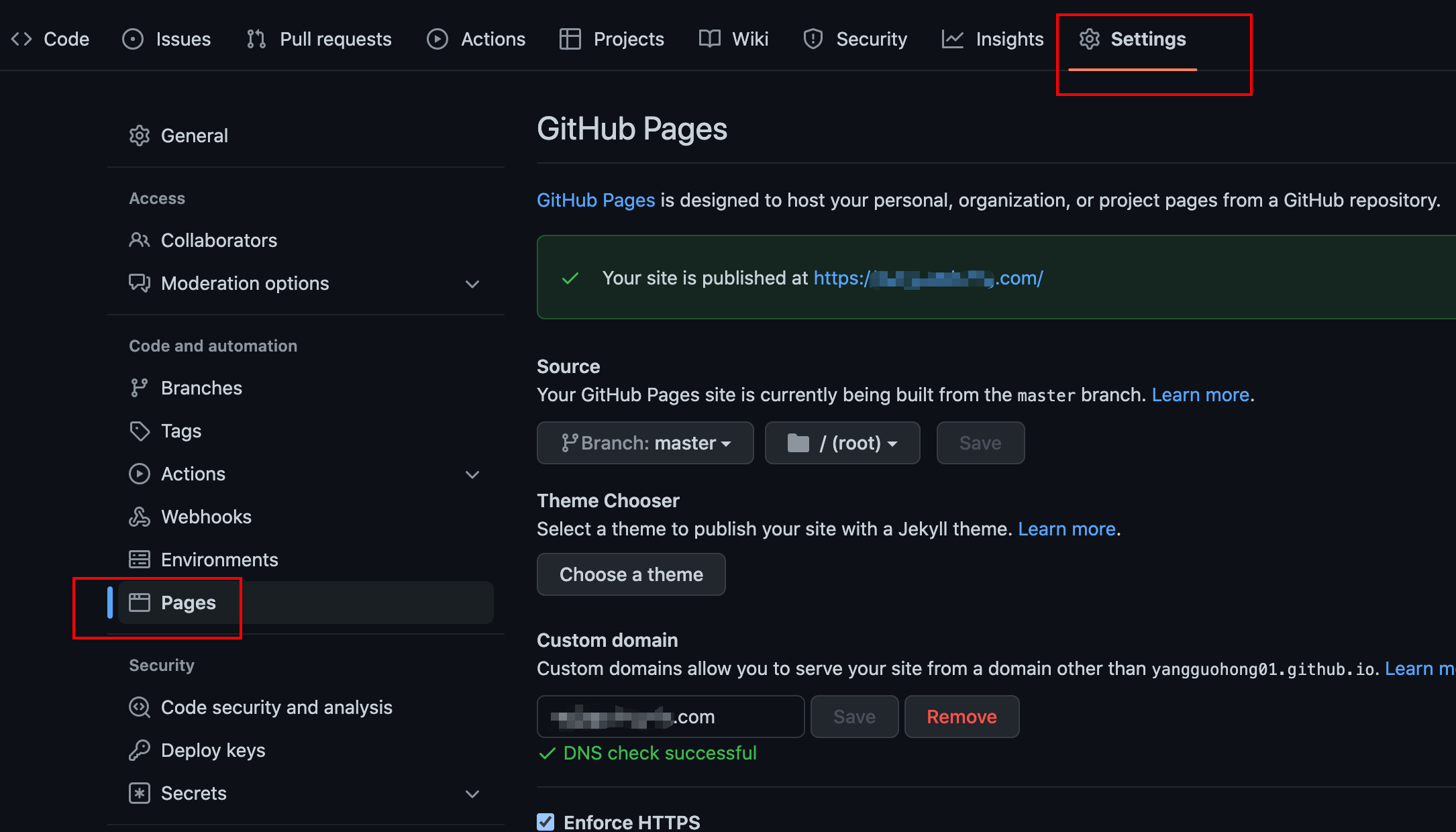Open the Branch: master dropdown
This screenshot has width=1456, height=832.
click(x=645, y=443)
